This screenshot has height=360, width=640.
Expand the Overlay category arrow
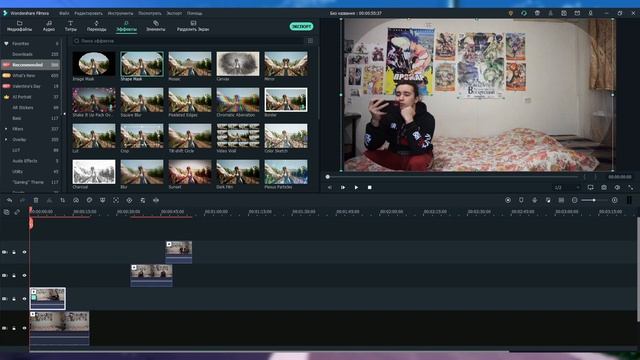[x=6, y=140]
